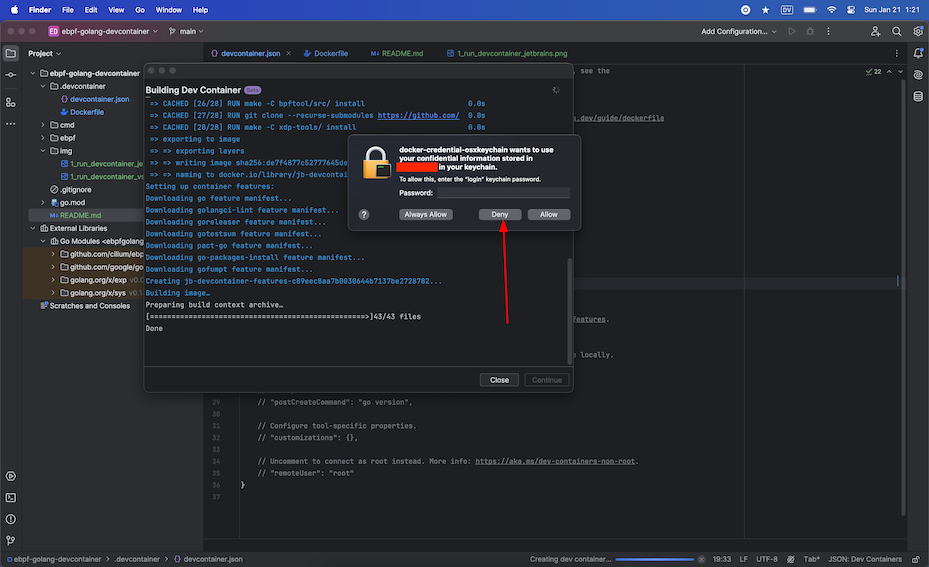
Task: Switch to the 1_run_devcontainer_jetbrains.png tab
Action: [x=507, y=53]
